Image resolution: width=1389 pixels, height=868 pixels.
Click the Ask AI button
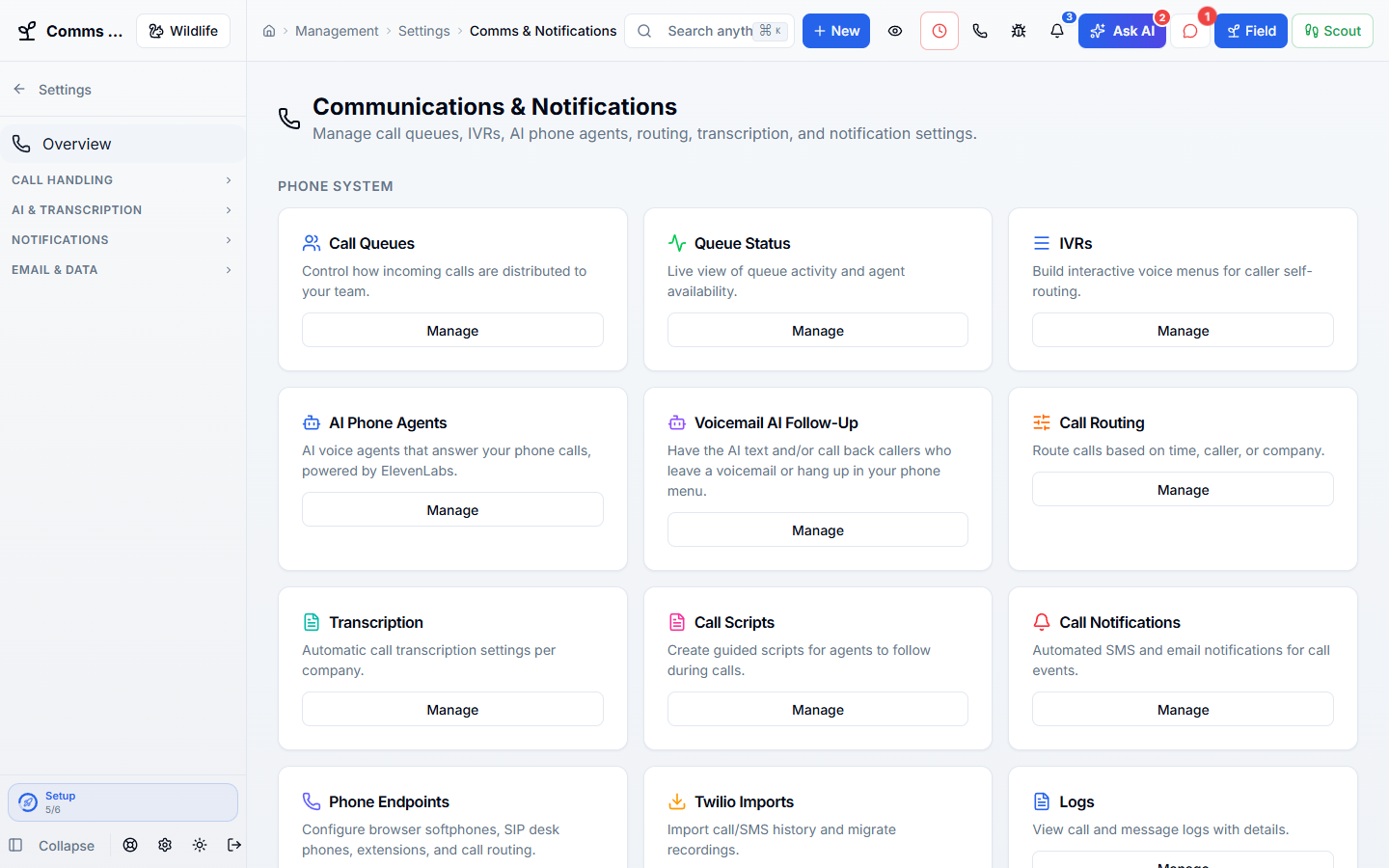click(x=1122, y=31)
